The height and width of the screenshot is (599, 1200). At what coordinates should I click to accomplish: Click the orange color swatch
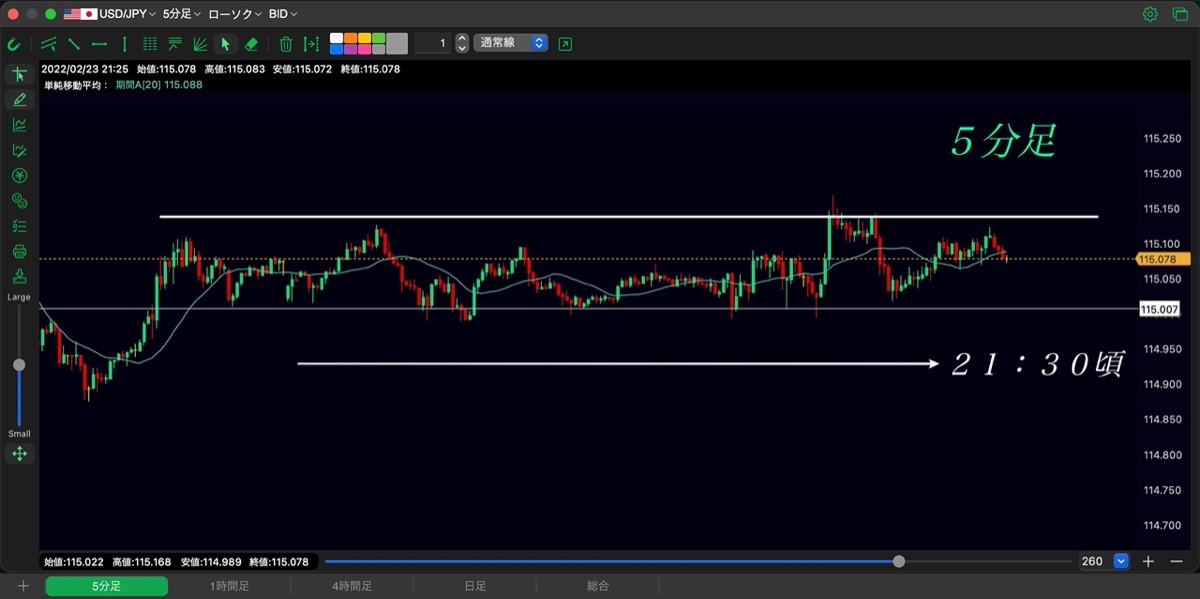351,38
